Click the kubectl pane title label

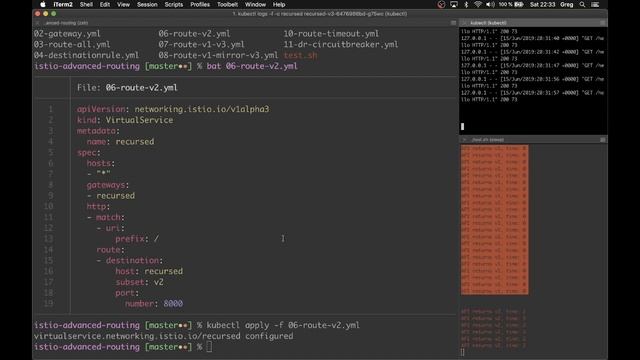tap(488, 23)
